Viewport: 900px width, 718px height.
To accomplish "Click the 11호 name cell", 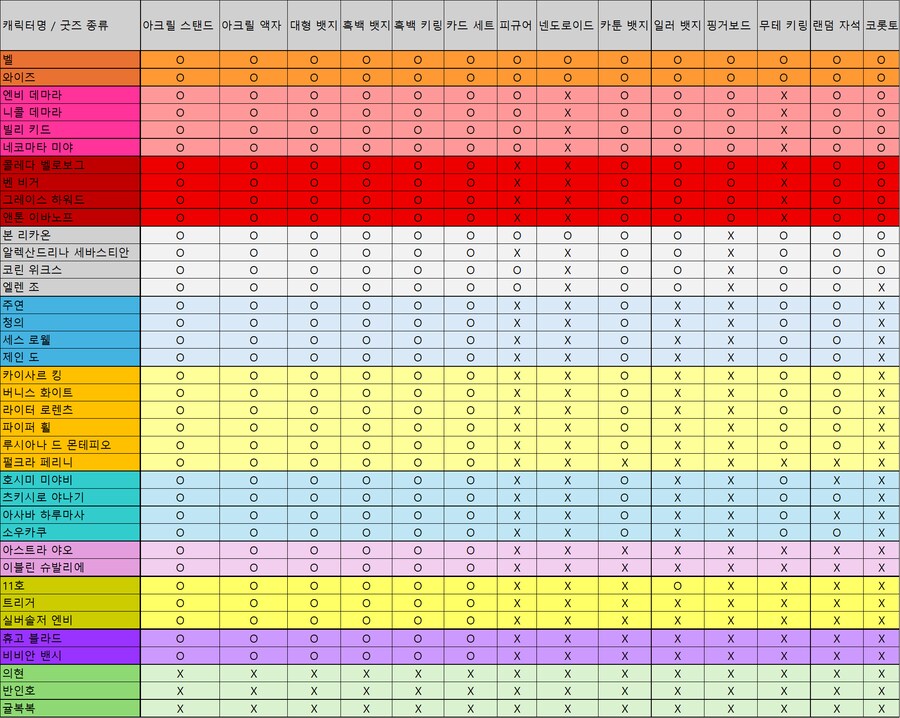I will click(70, 585).
